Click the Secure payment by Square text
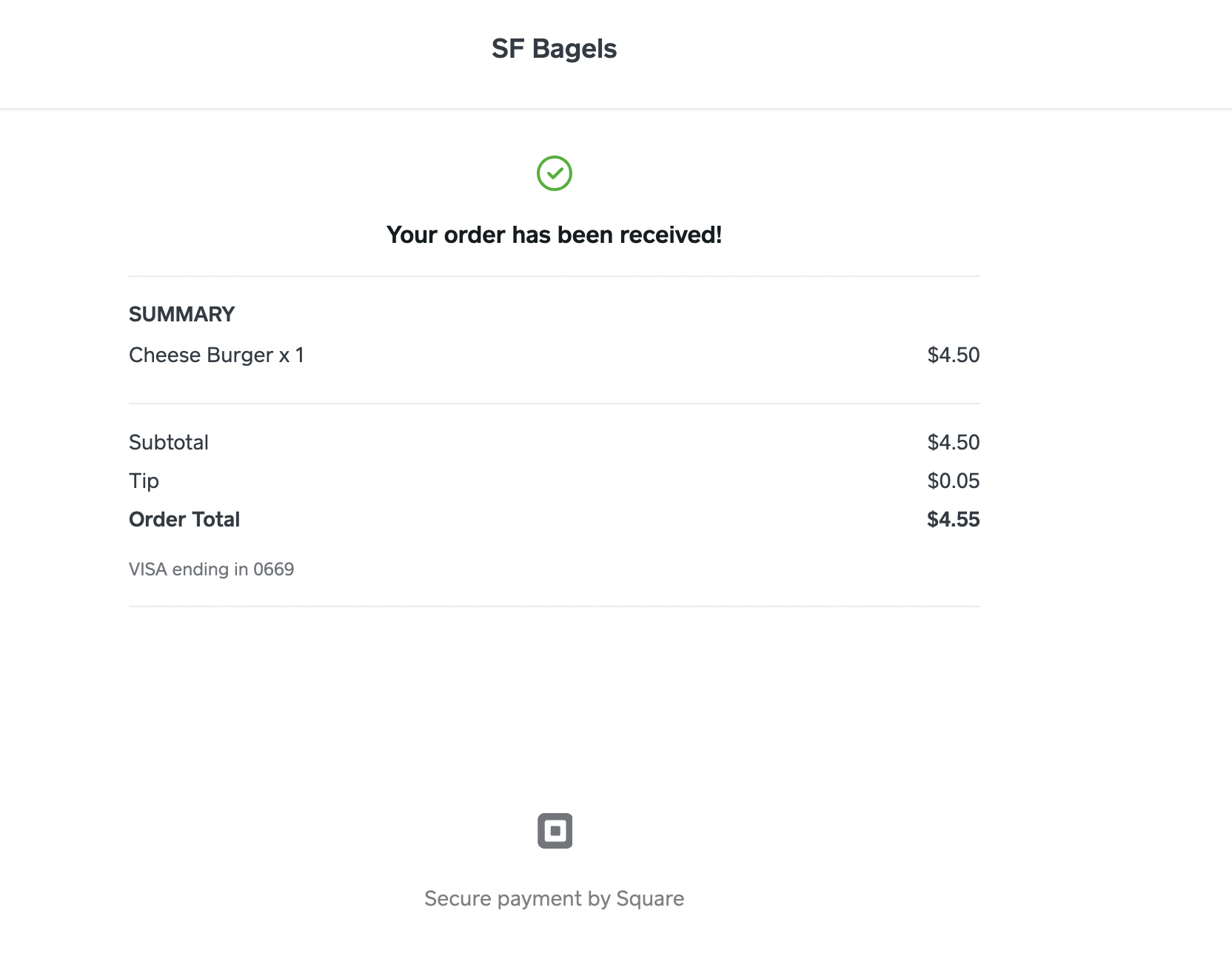 click(554, 898)
